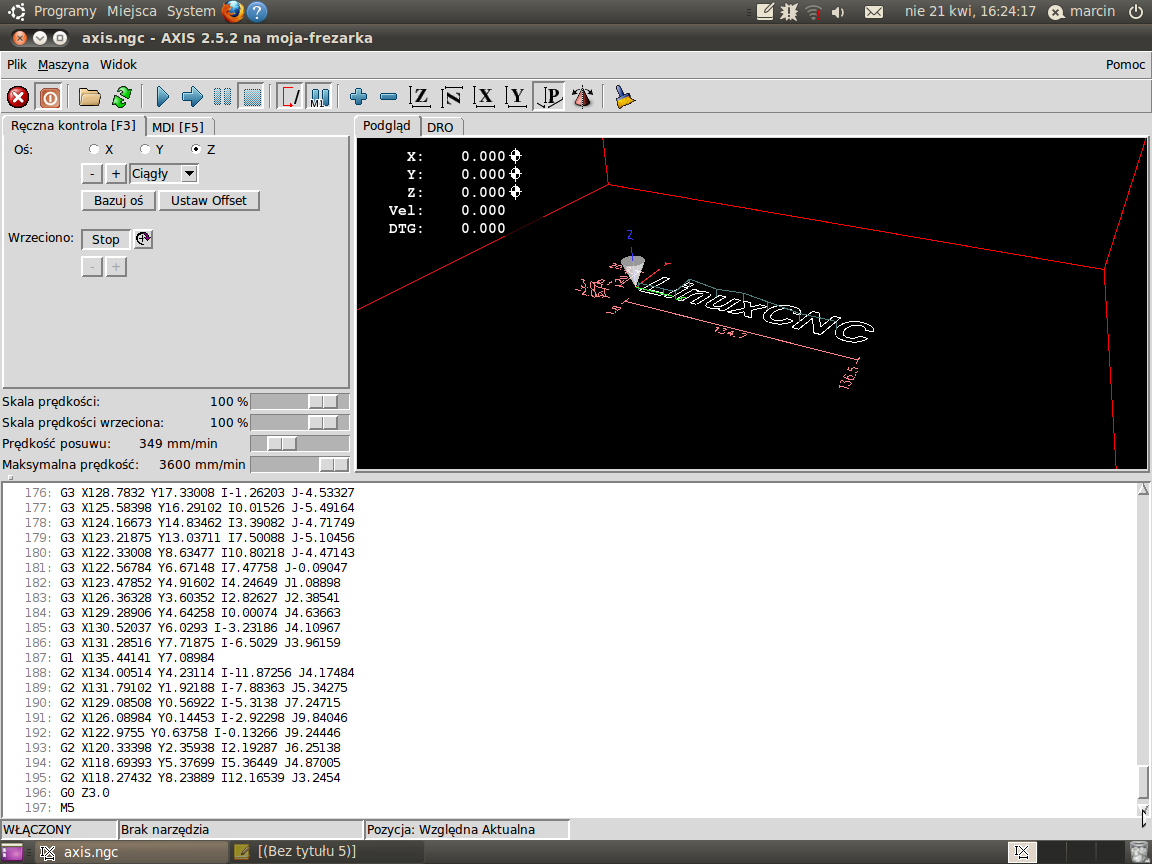Switch preview to X side view
Viewport: 1152px width, 864px height.
483,97
